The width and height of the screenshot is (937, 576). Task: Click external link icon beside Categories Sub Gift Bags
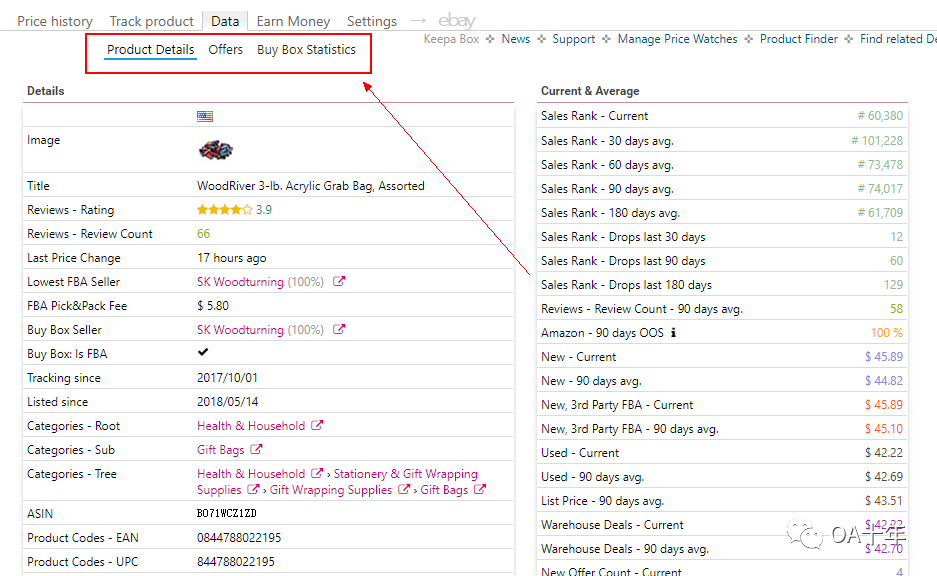pos(257,450)
